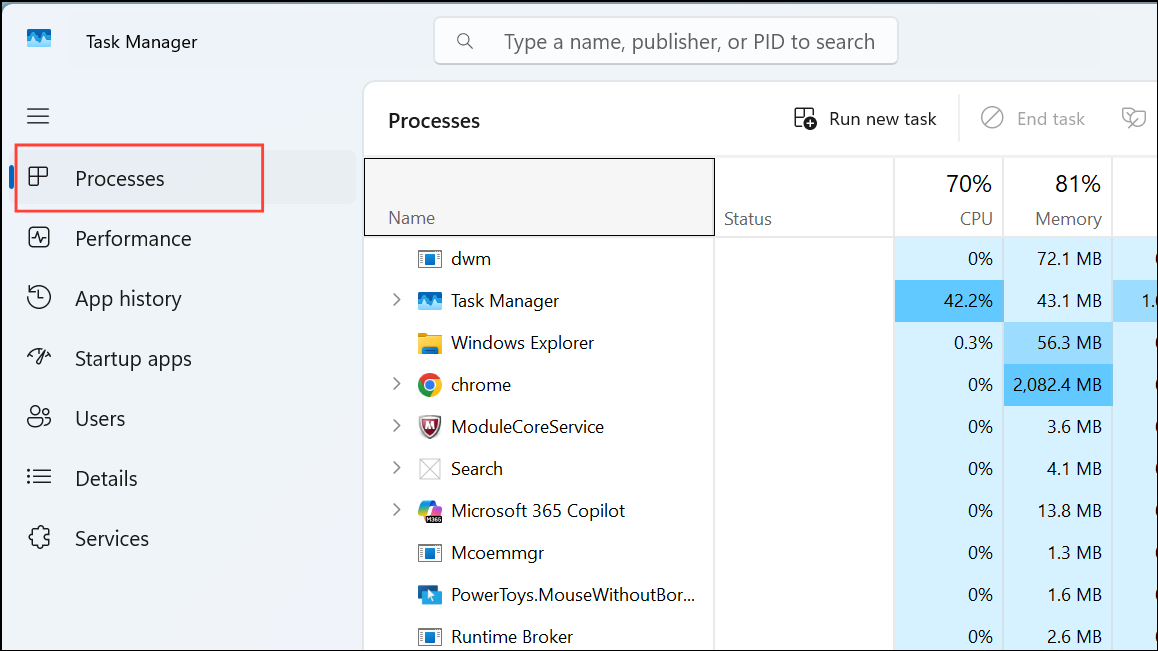Click the Task Manager window title text

click(x=142, y=42)
